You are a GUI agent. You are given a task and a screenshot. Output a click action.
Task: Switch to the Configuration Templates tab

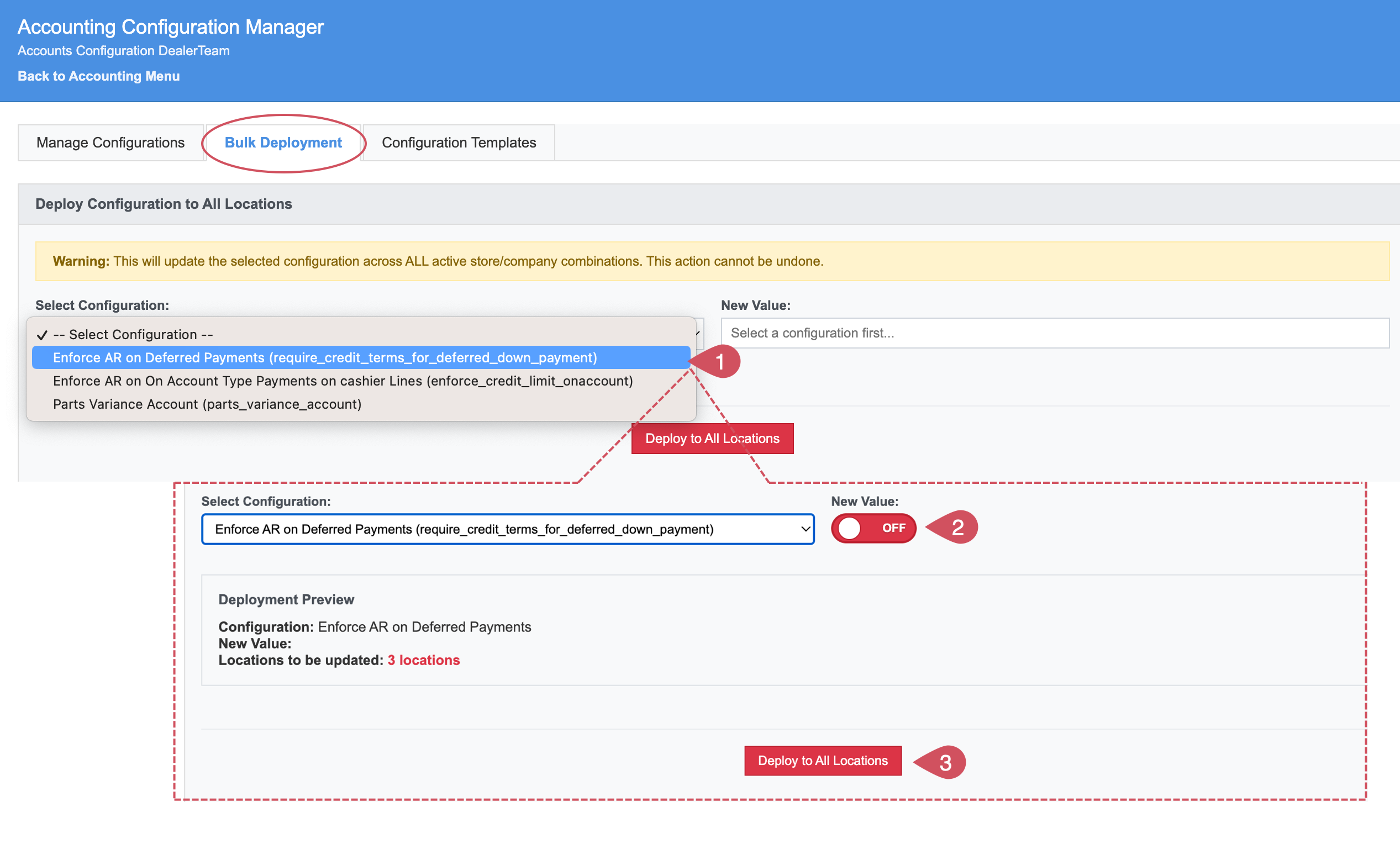click(x=459, y=143)
